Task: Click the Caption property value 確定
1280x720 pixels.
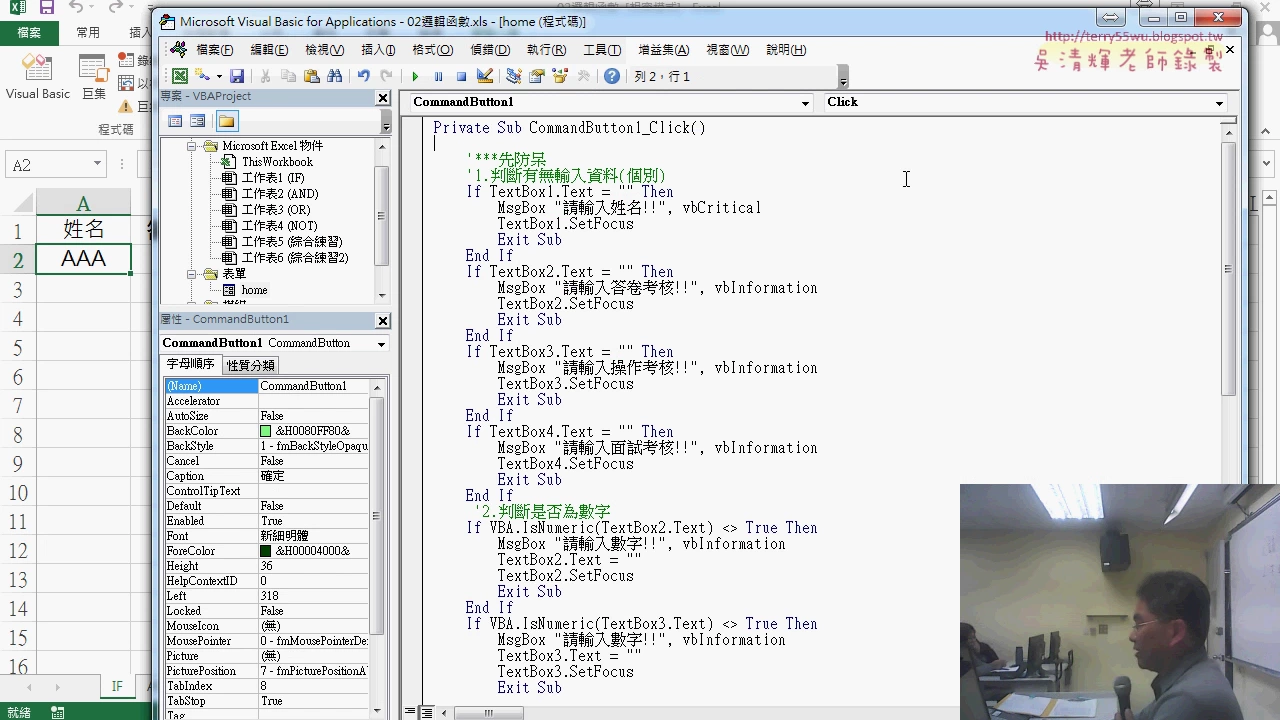Action: pos(314,476)
